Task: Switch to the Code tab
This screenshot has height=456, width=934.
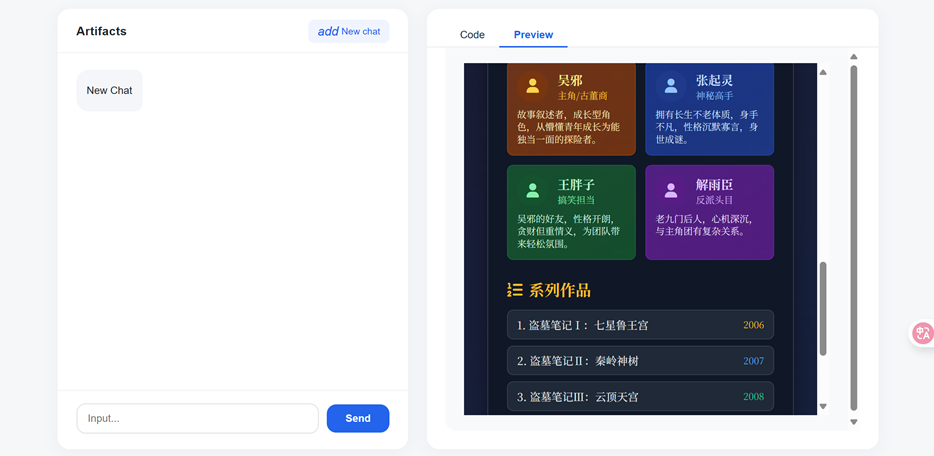Action: (x=472, y=35)
